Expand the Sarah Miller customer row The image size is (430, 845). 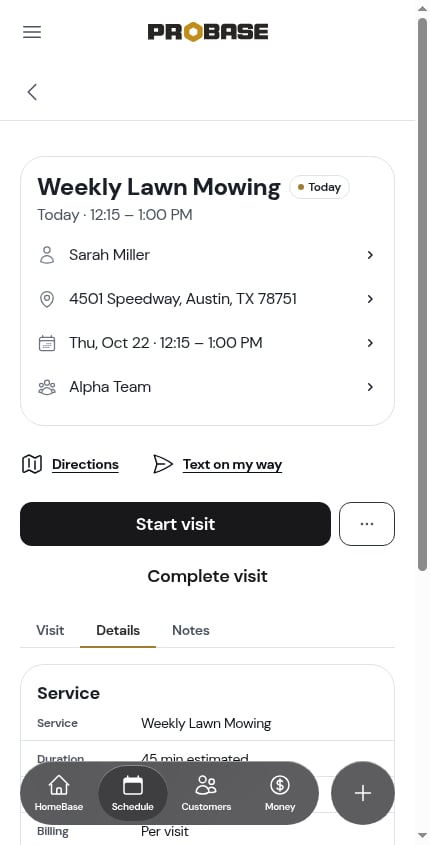[x=207, y=255]
